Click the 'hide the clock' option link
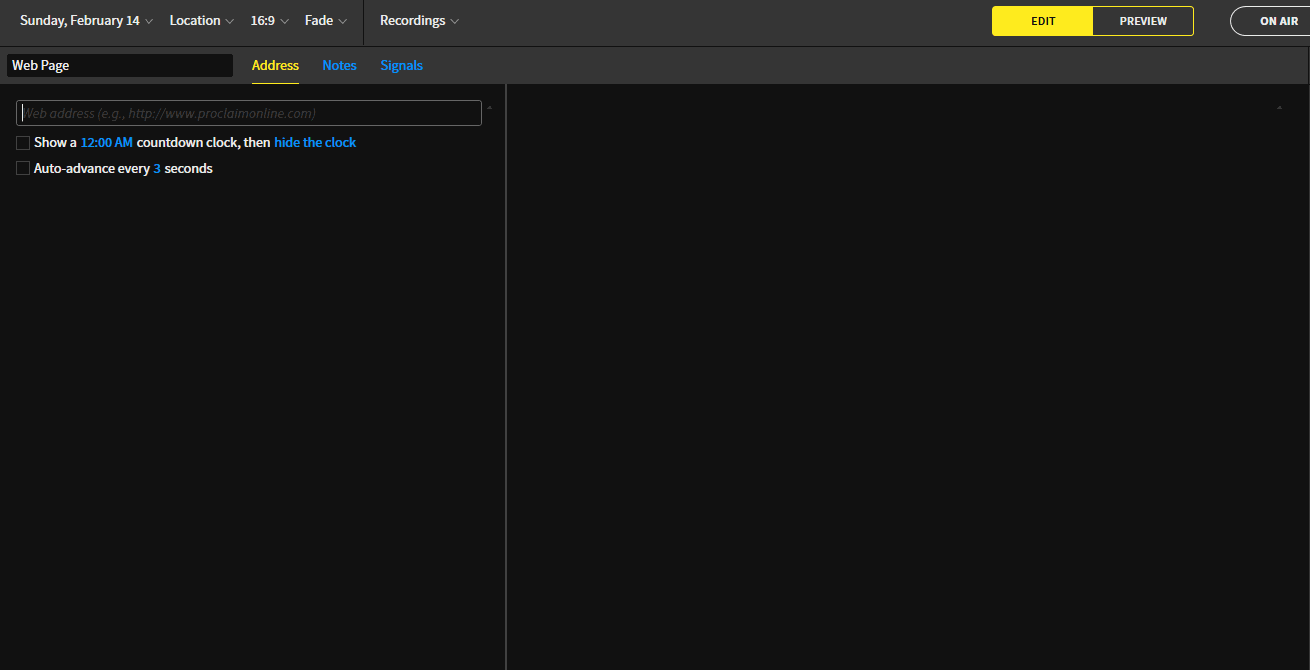The image size is (1310, 670). 315,143
